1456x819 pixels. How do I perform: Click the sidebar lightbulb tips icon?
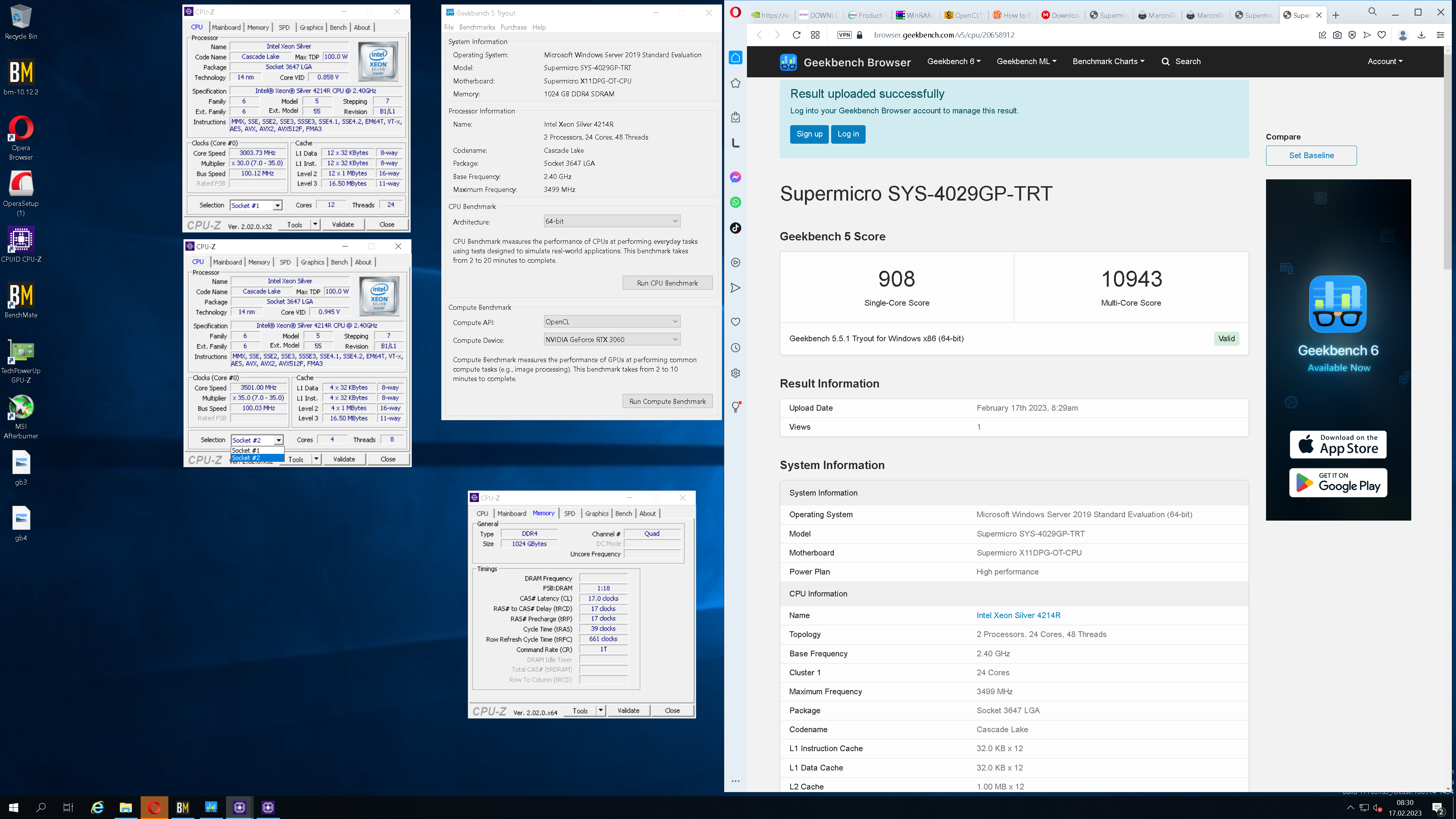coord(735,406)
